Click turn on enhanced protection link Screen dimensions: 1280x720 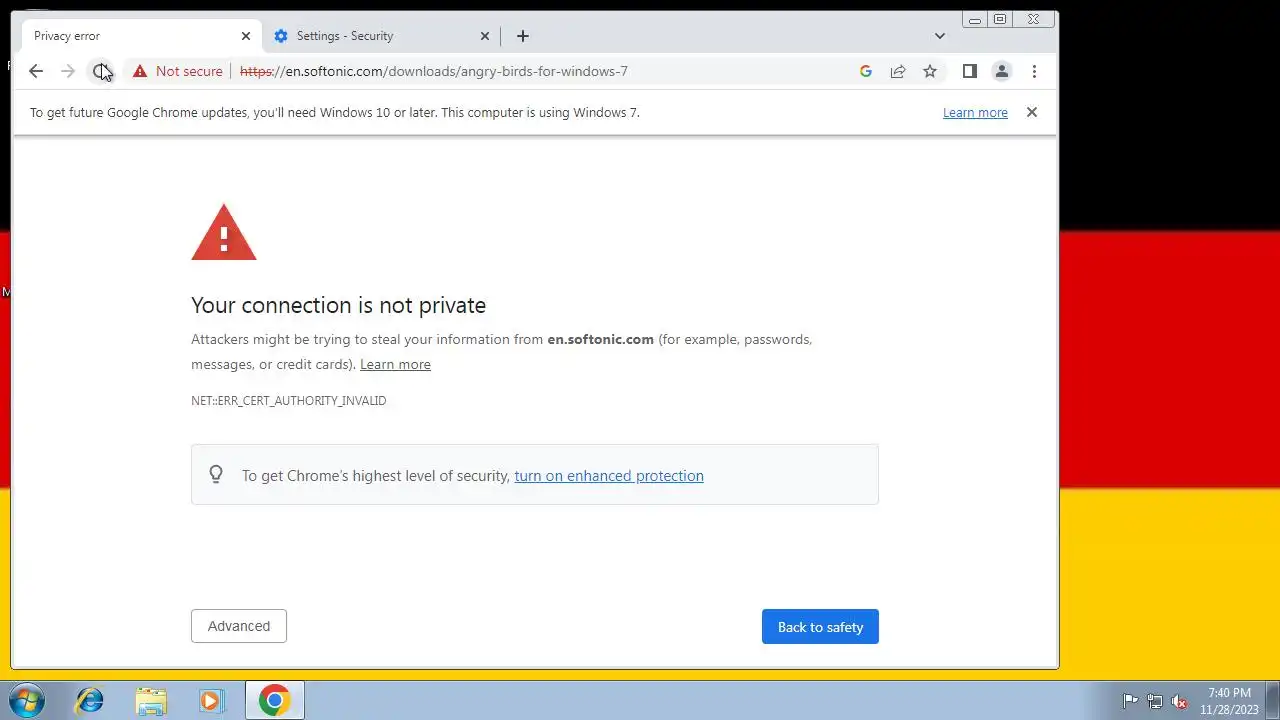609,476
